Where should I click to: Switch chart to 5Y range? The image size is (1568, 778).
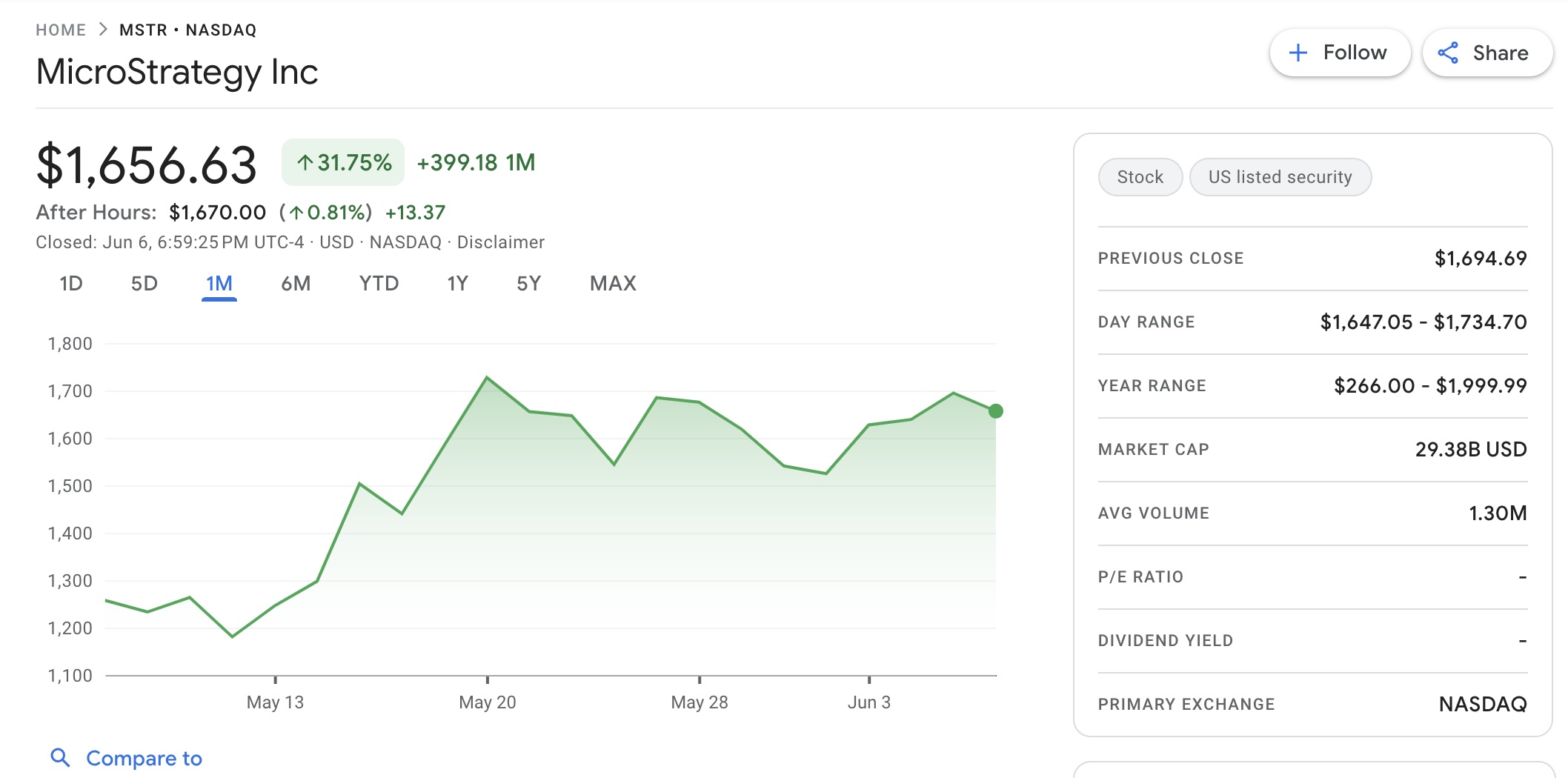pos(529,284)
